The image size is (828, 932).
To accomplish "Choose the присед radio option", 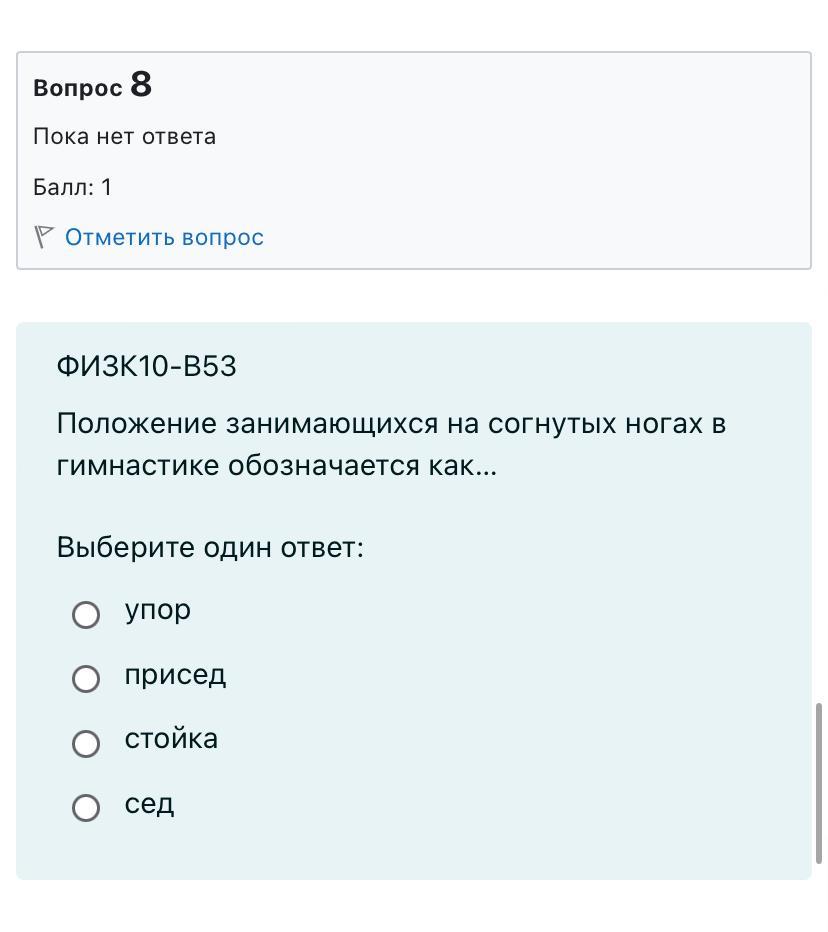I will pyautogui.click(x=86, y=679).
